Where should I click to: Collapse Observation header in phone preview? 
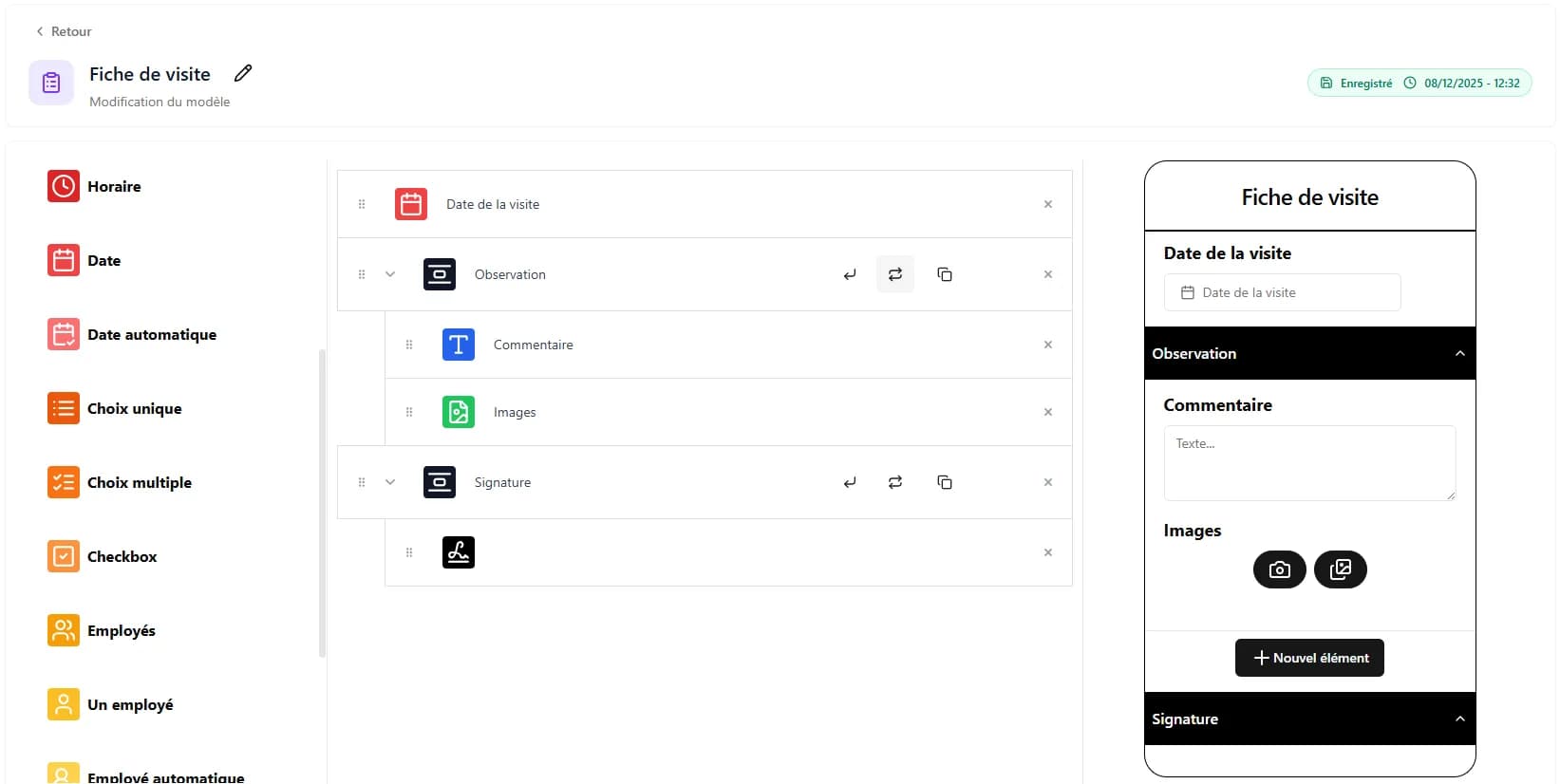tap(1459, 354)
